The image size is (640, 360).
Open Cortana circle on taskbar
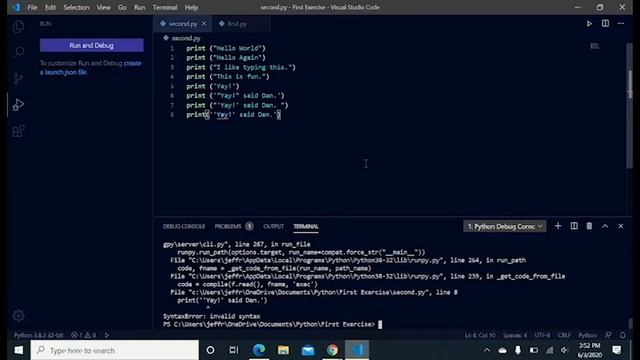(210, 350)
